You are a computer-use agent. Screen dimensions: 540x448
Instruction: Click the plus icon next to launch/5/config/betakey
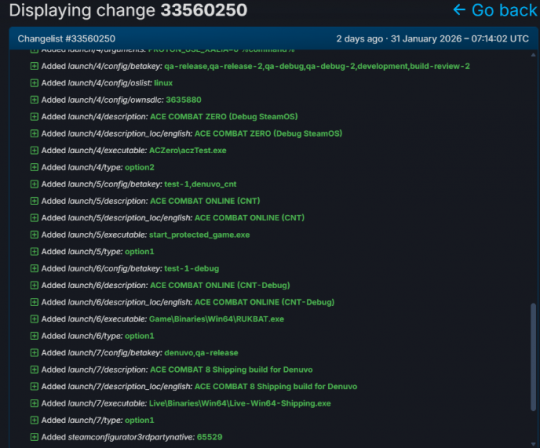(34, 184)
